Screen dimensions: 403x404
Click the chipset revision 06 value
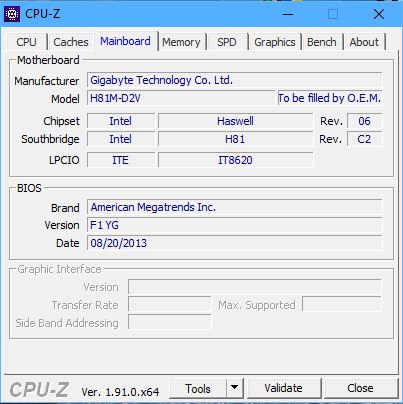tap(364, 121)
